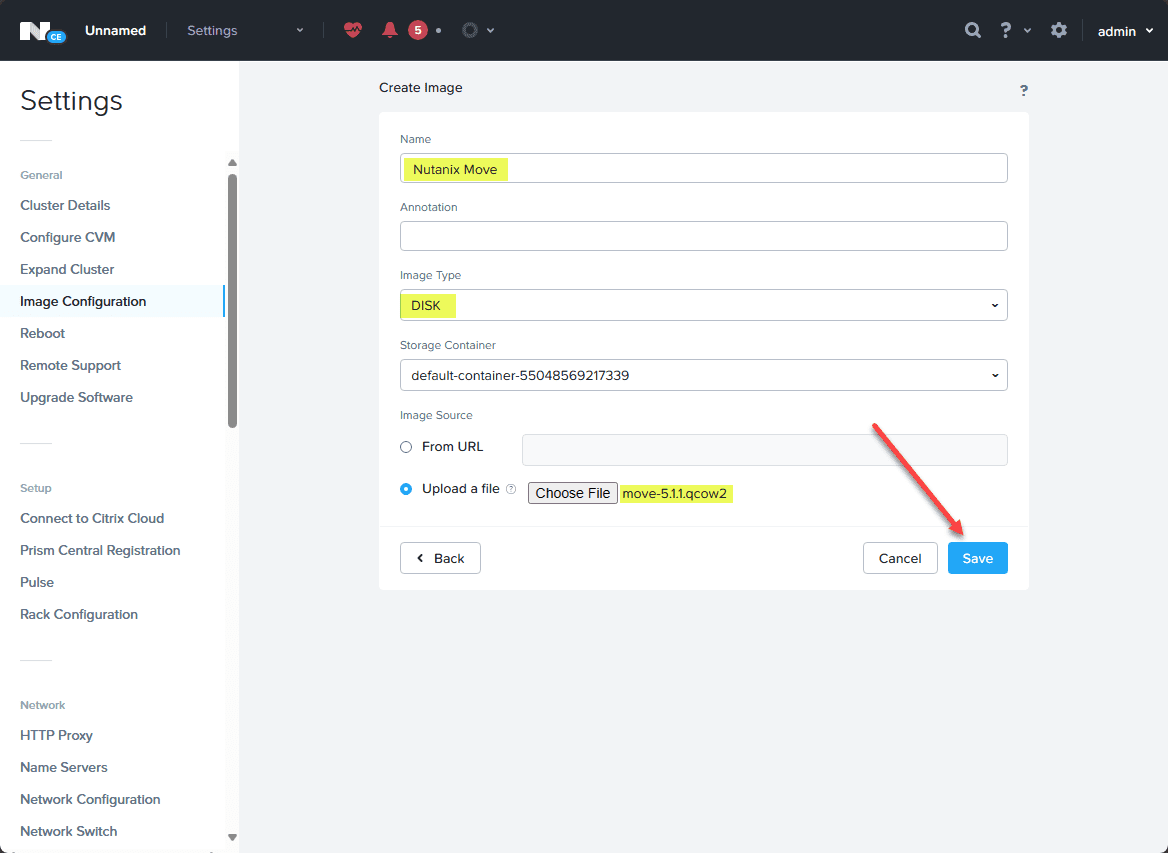The width and height of the screenshot is (1168, 853).
Task: Click the Nutanix CE logo
Action: 42,31
